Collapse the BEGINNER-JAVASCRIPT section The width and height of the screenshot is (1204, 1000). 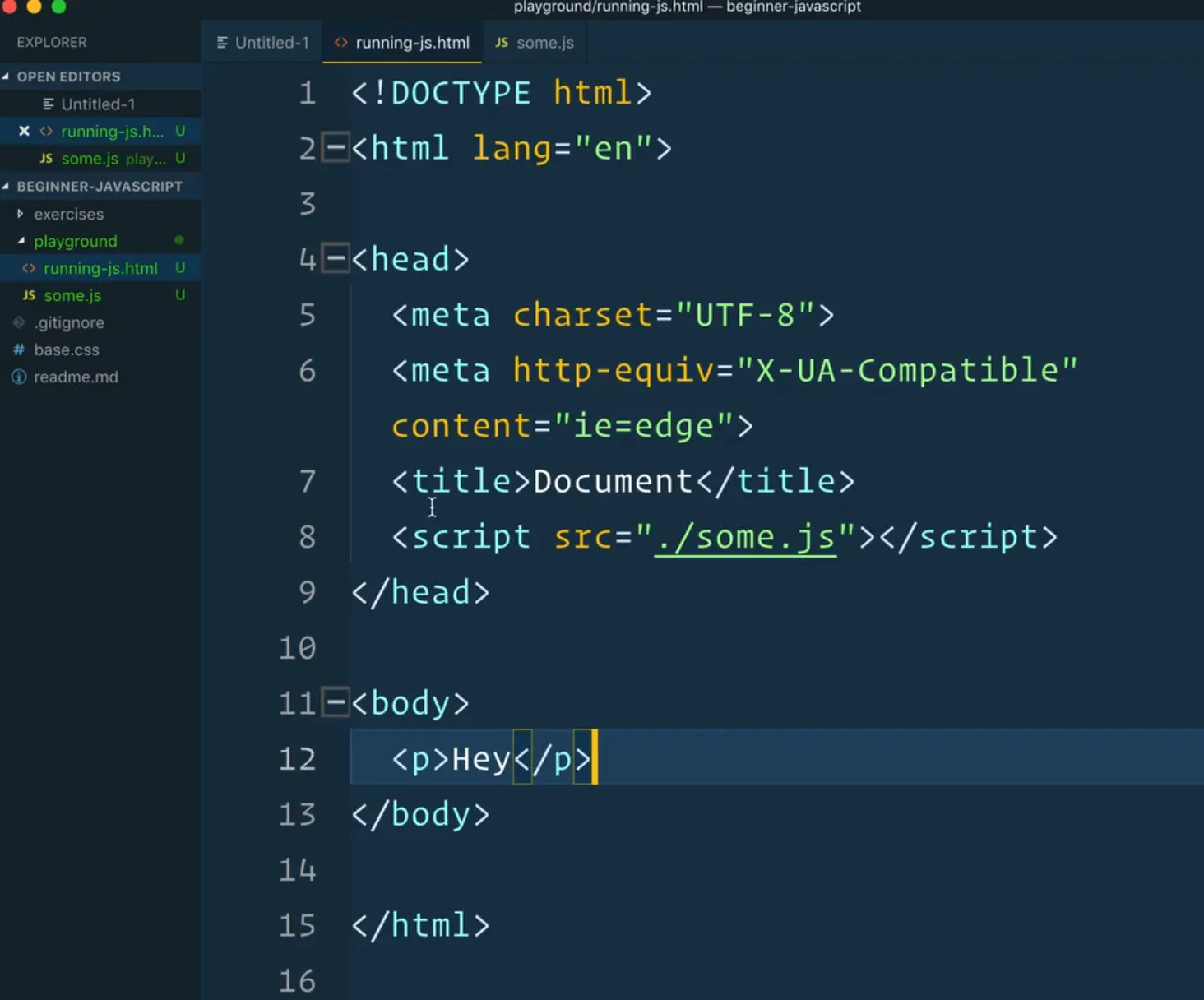(7, 186)
